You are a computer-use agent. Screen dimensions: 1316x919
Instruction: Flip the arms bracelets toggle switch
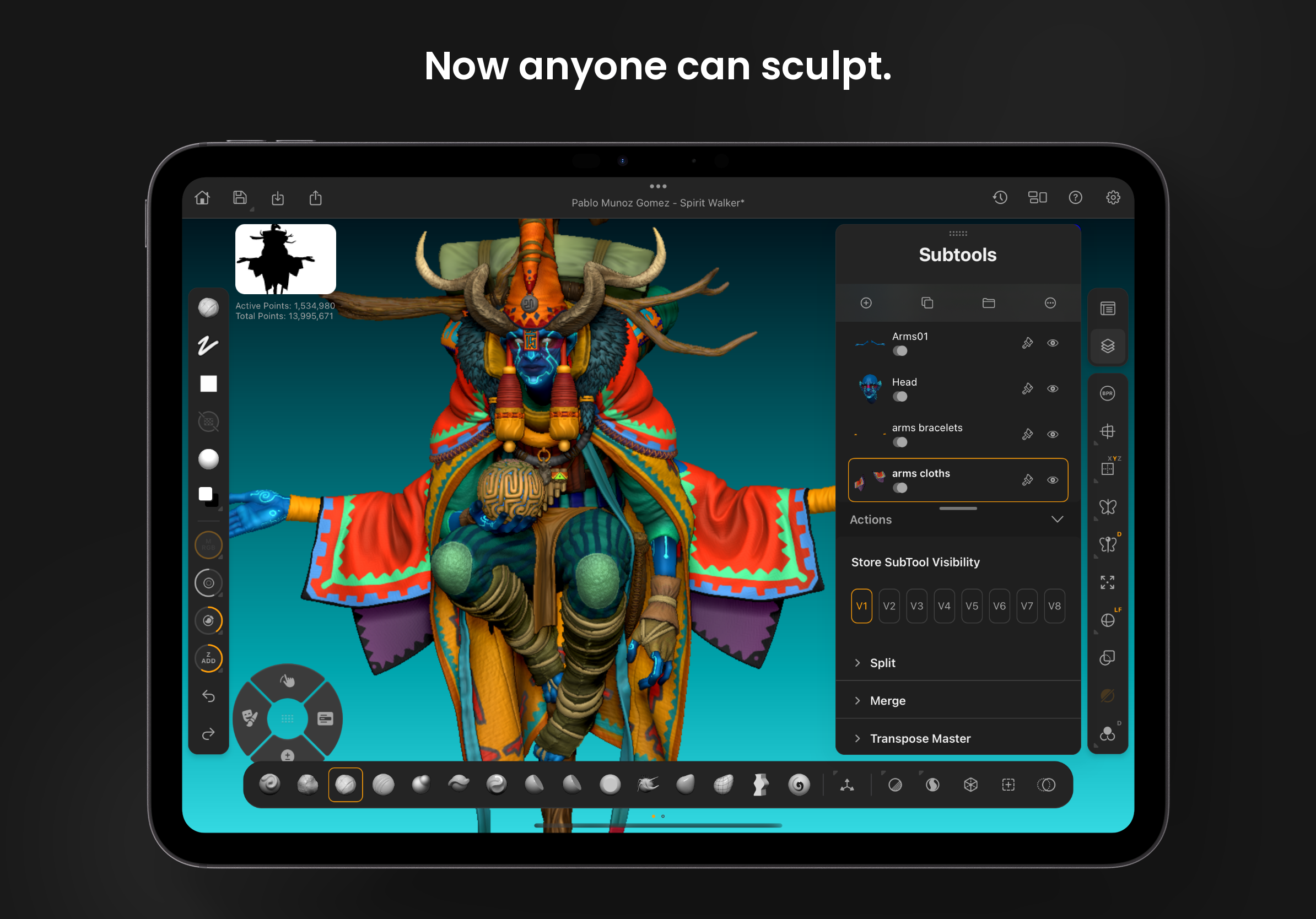pos(900,442)
